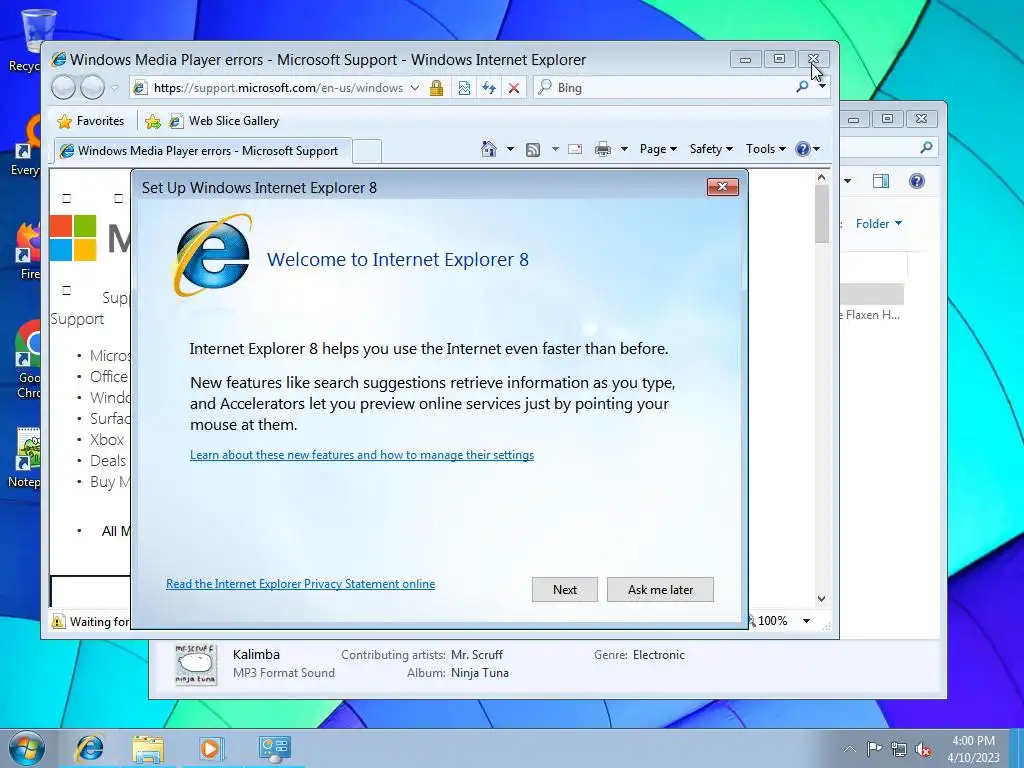The width and height of the screenshot is (1024, 768).
Task: Click IE scrollbar up arrow
Action: 822,178
